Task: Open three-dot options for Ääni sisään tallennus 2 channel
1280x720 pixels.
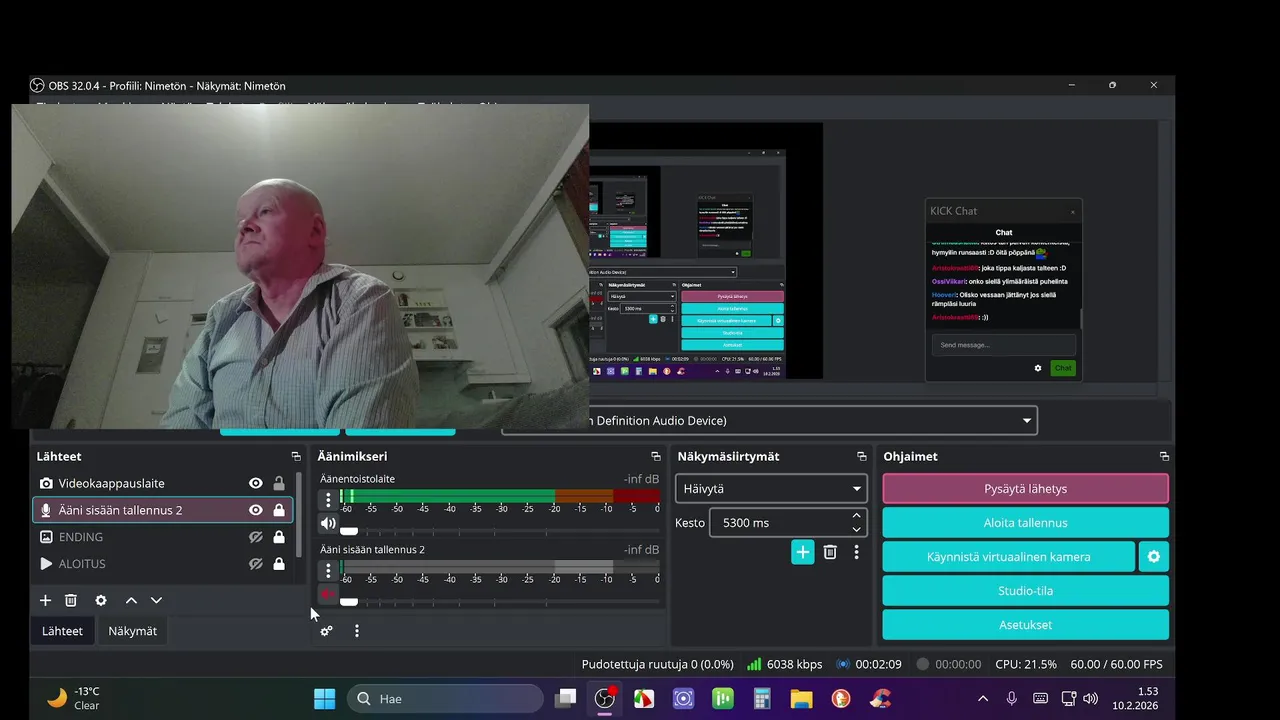Action: pos(328,571)
